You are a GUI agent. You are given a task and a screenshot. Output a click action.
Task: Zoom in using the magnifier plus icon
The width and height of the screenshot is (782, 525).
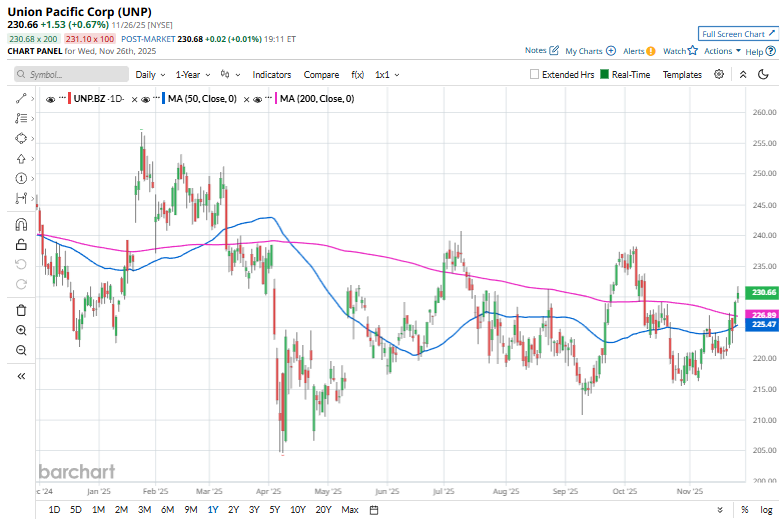pyautogui.click(x=21, y=330)
